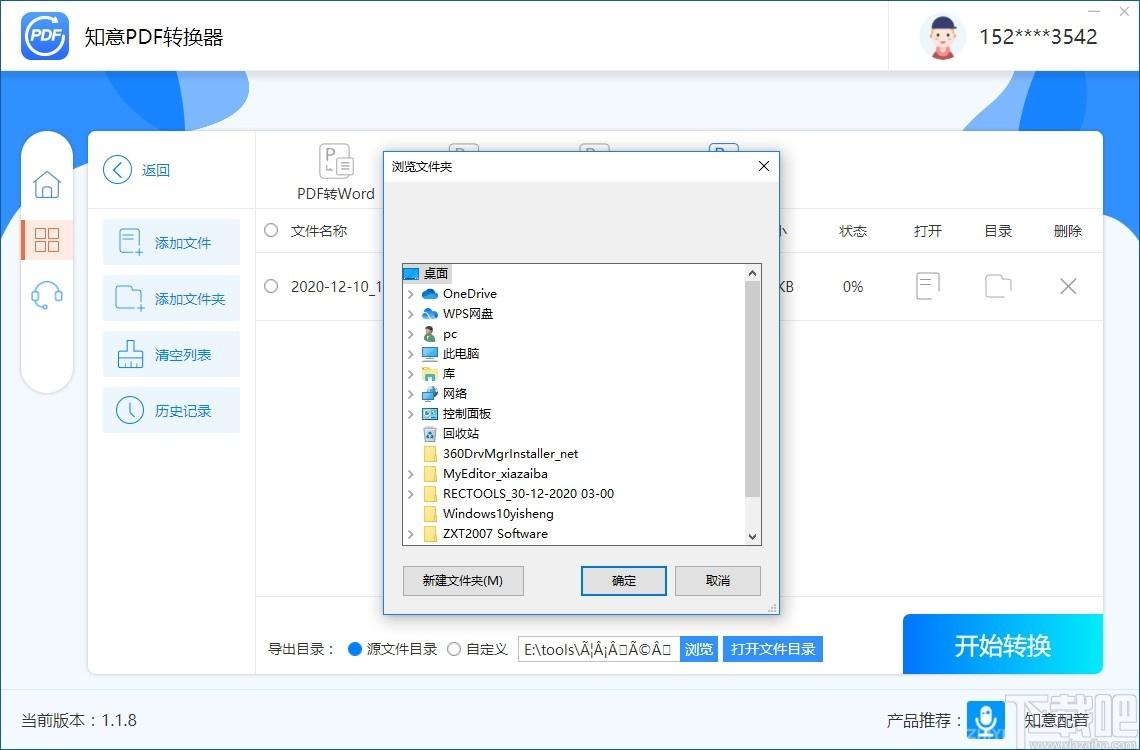Open the user avatar profile
Screen dimensions: 1140x750
pyautogui.click(x=942, y=36)
